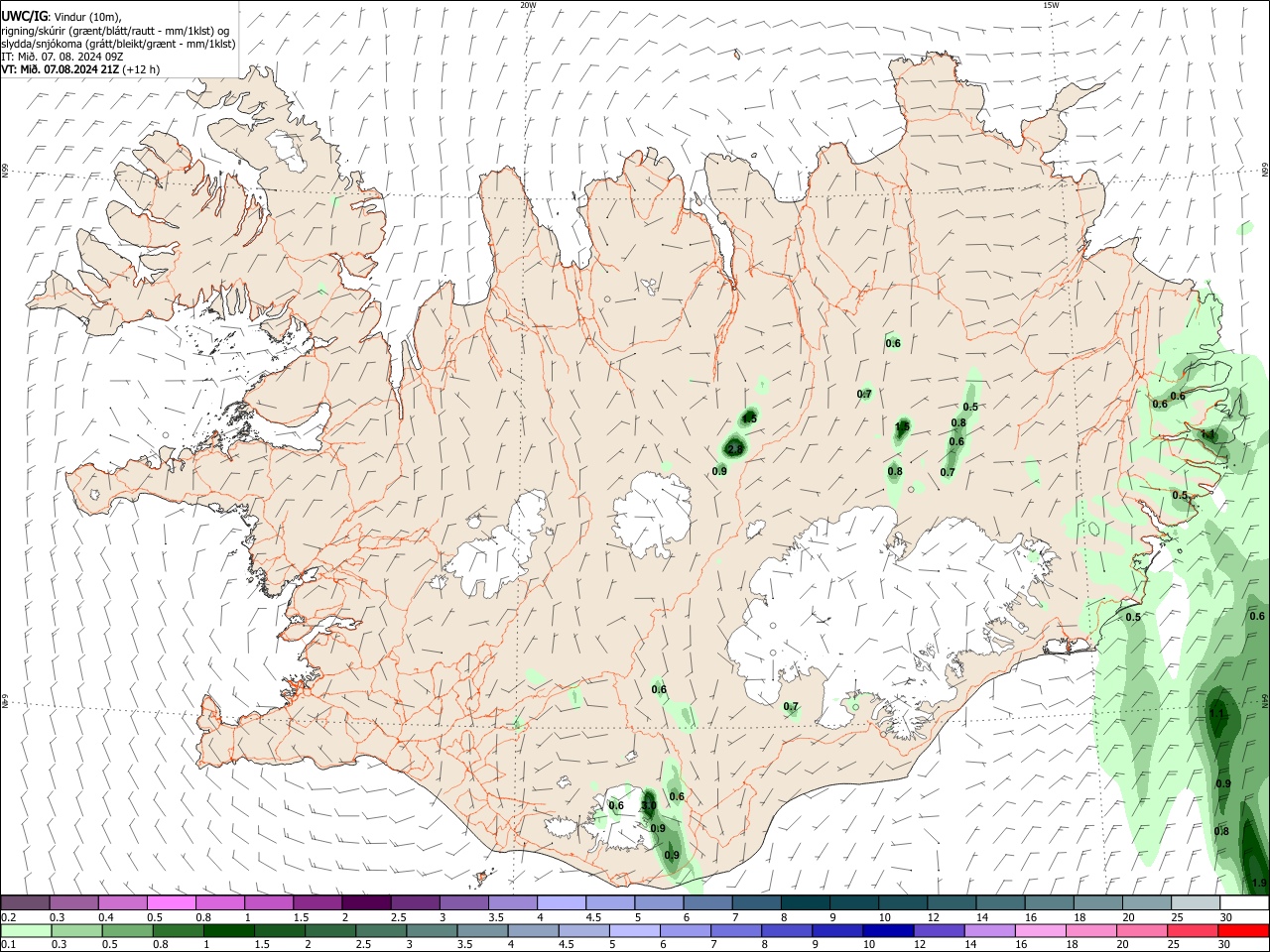Select the light pink 16 swatch in rain legend

[x=1042, y=930]
